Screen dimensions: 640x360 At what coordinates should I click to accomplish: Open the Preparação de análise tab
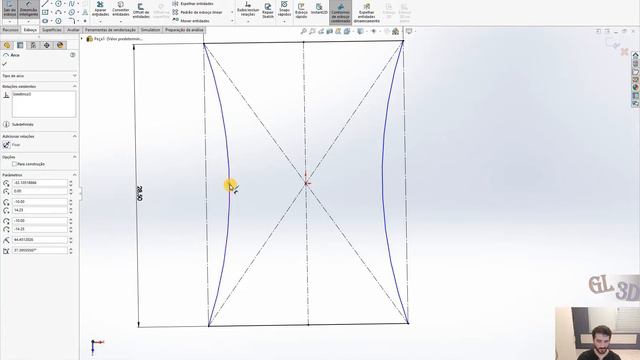tap(184, 30)
